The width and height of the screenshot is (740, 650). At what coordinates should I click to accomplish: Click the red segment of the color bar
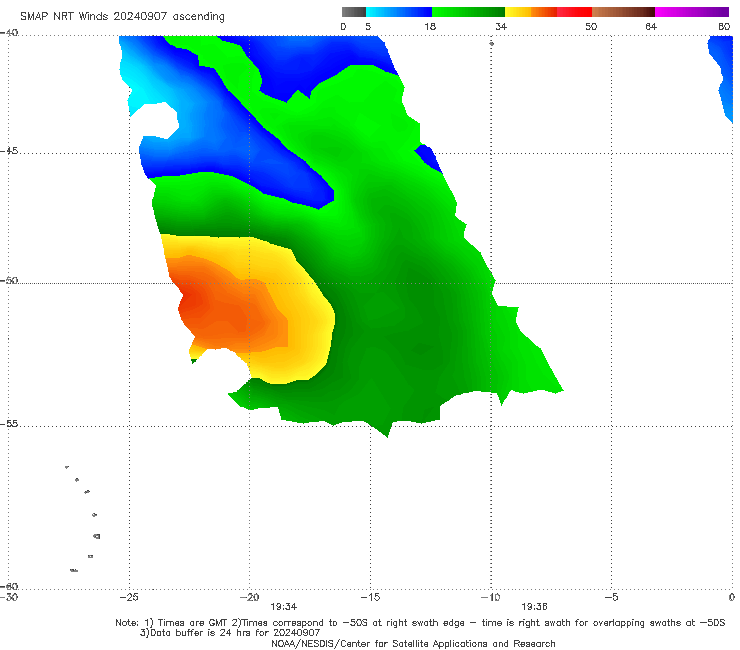pos(574,12)
